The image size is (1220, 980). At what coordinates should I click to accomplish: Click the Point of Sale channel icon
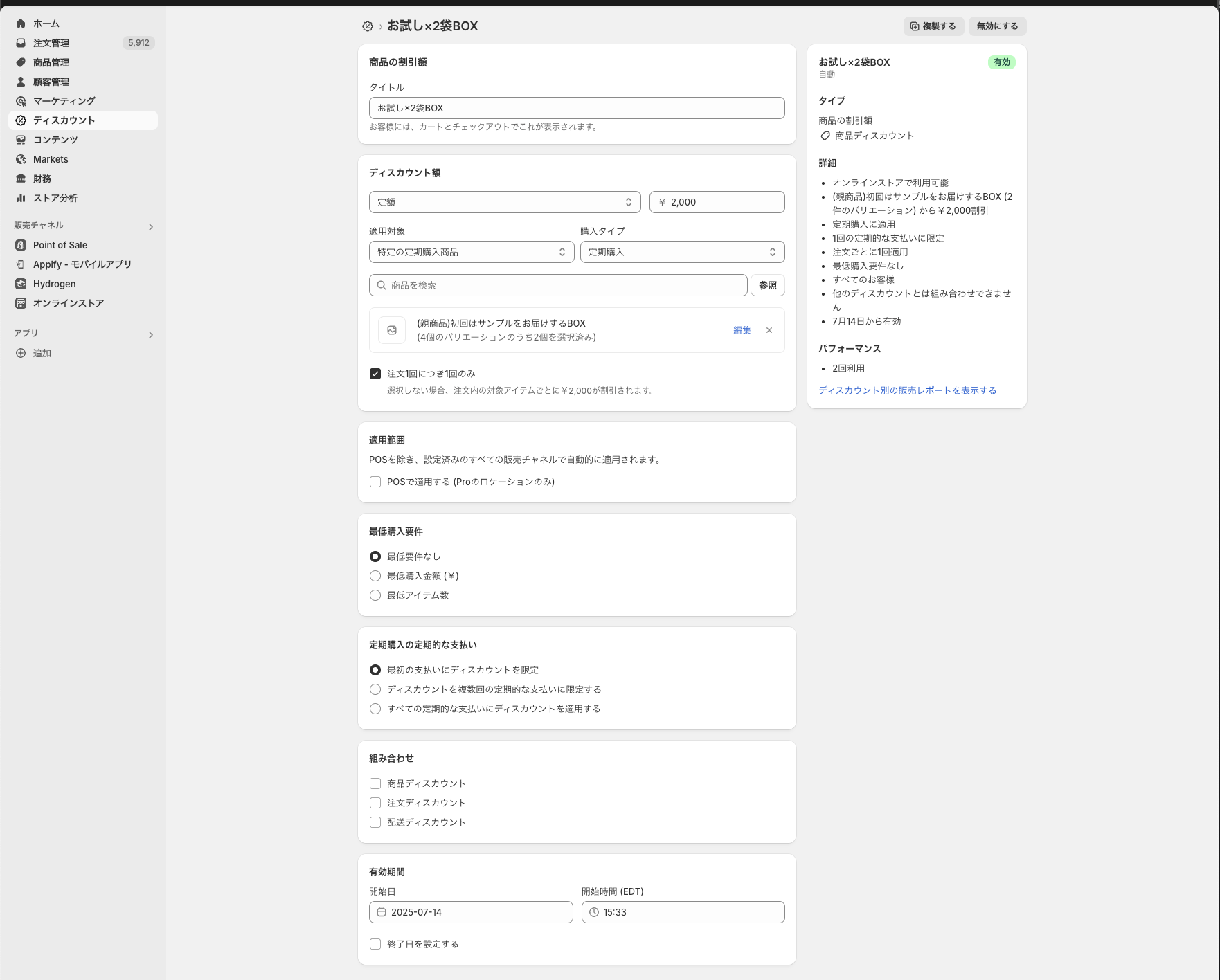21,245
